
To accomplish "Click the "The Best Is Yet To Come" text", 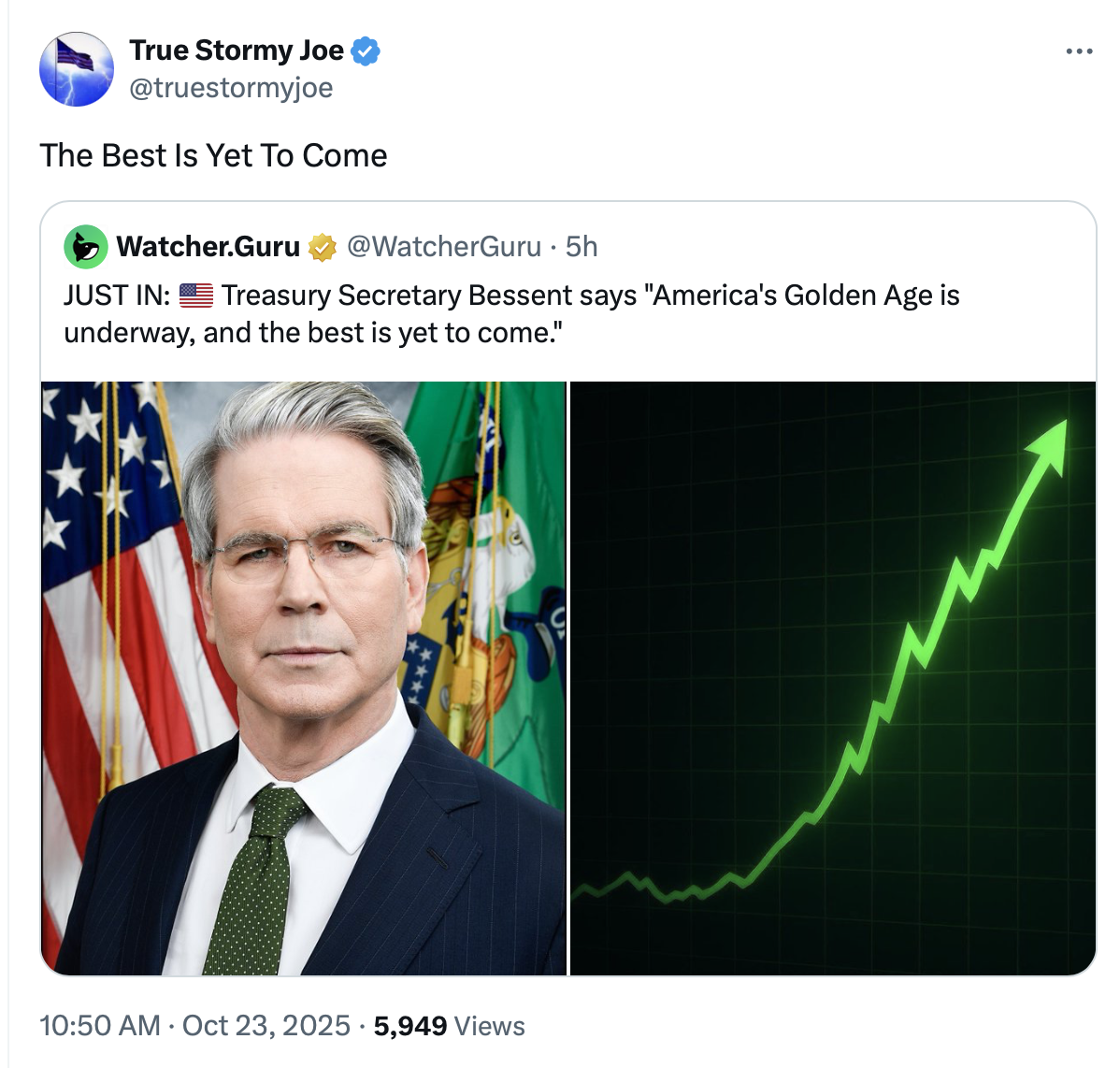I will point(213,155).
